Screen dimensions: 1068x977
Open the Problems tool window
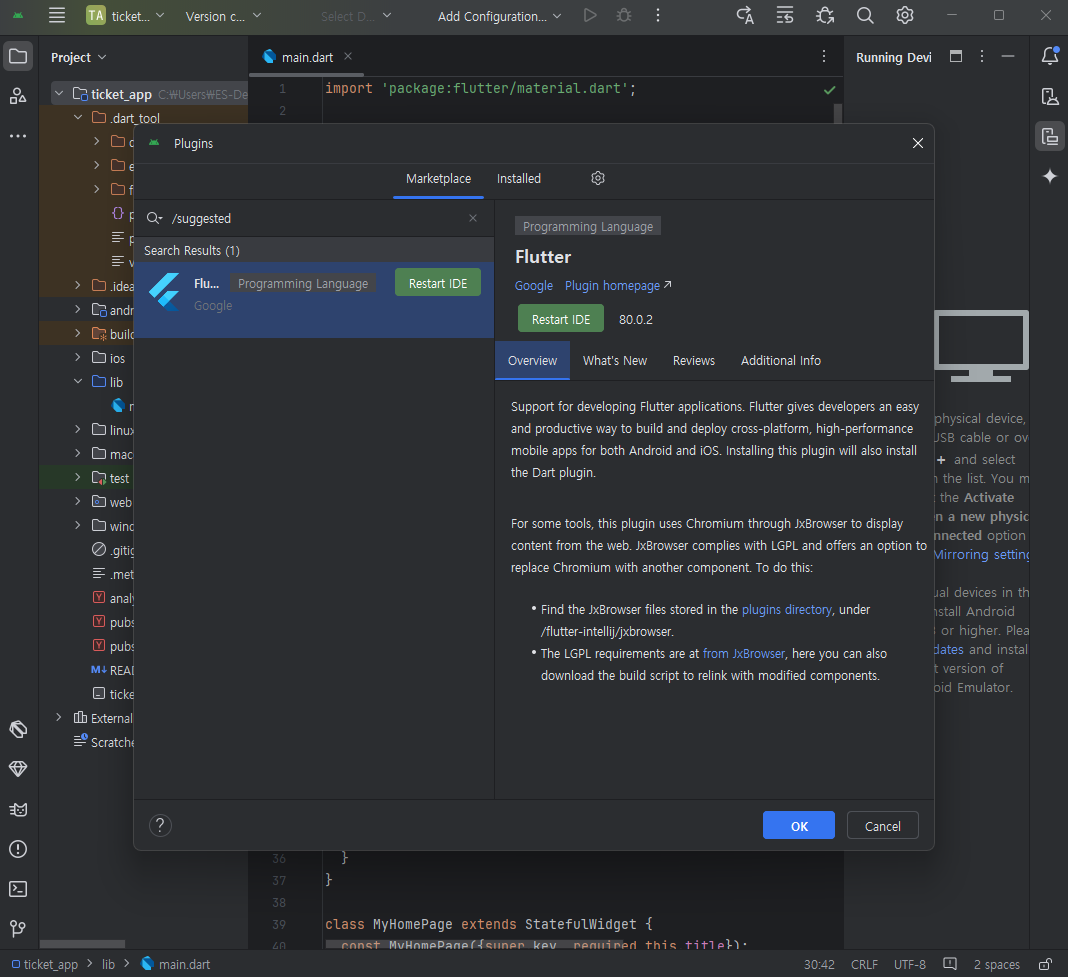(x=18, y=849)
